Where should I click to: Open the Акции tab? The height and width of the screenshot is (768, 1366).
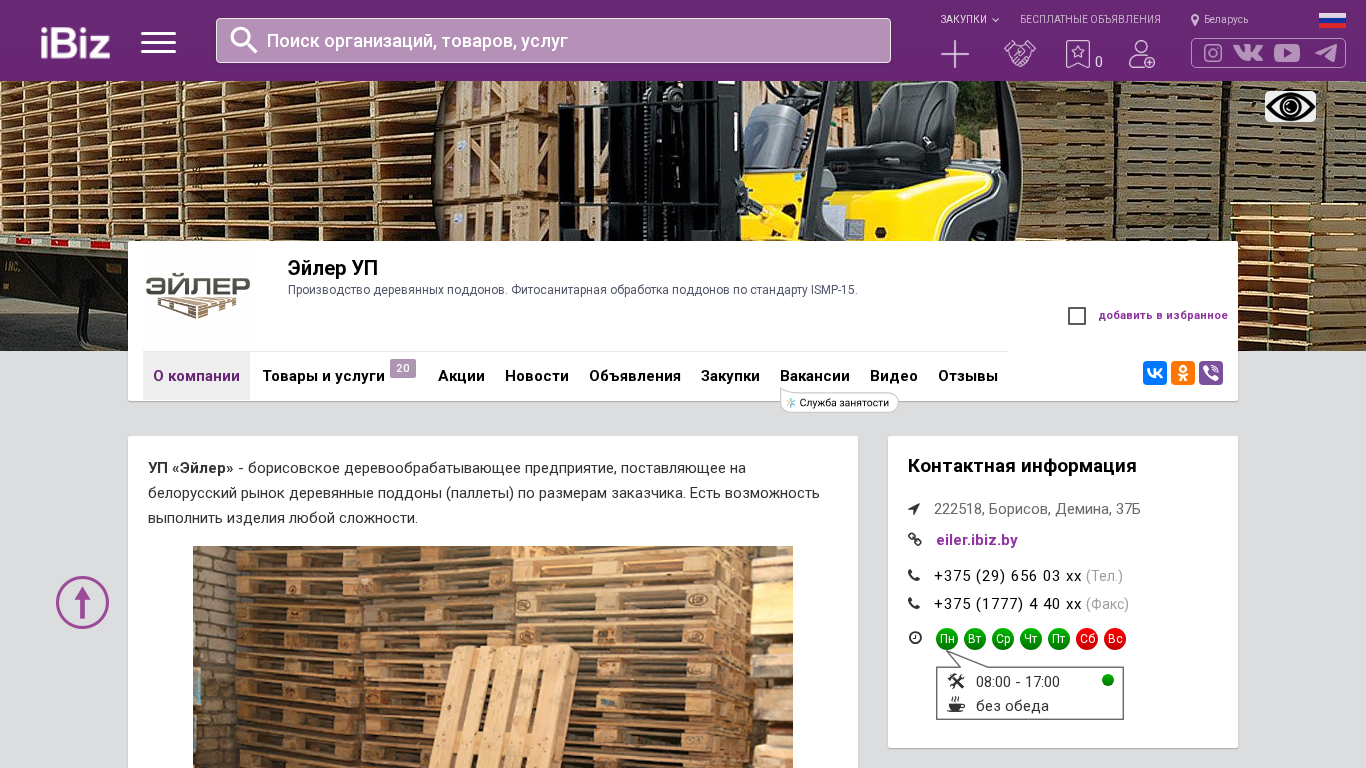[461, 376]
